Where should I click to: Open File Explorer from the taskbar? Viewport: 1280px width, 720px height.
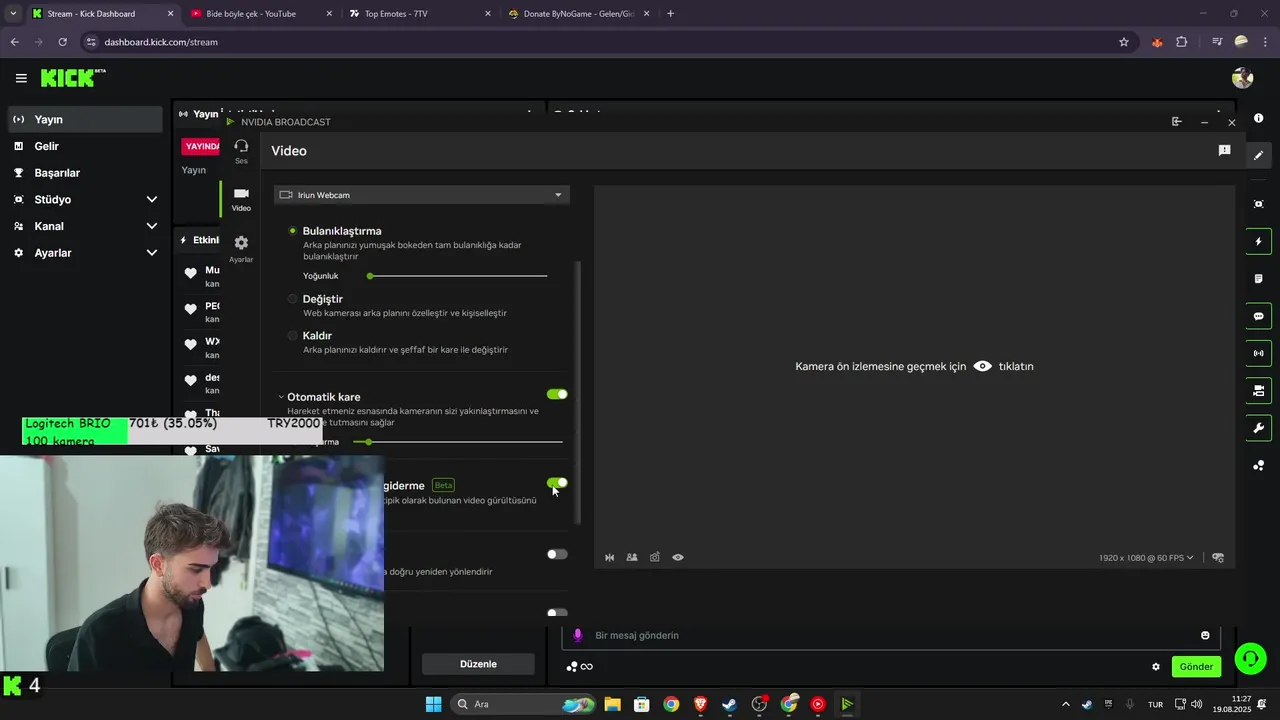612,704
